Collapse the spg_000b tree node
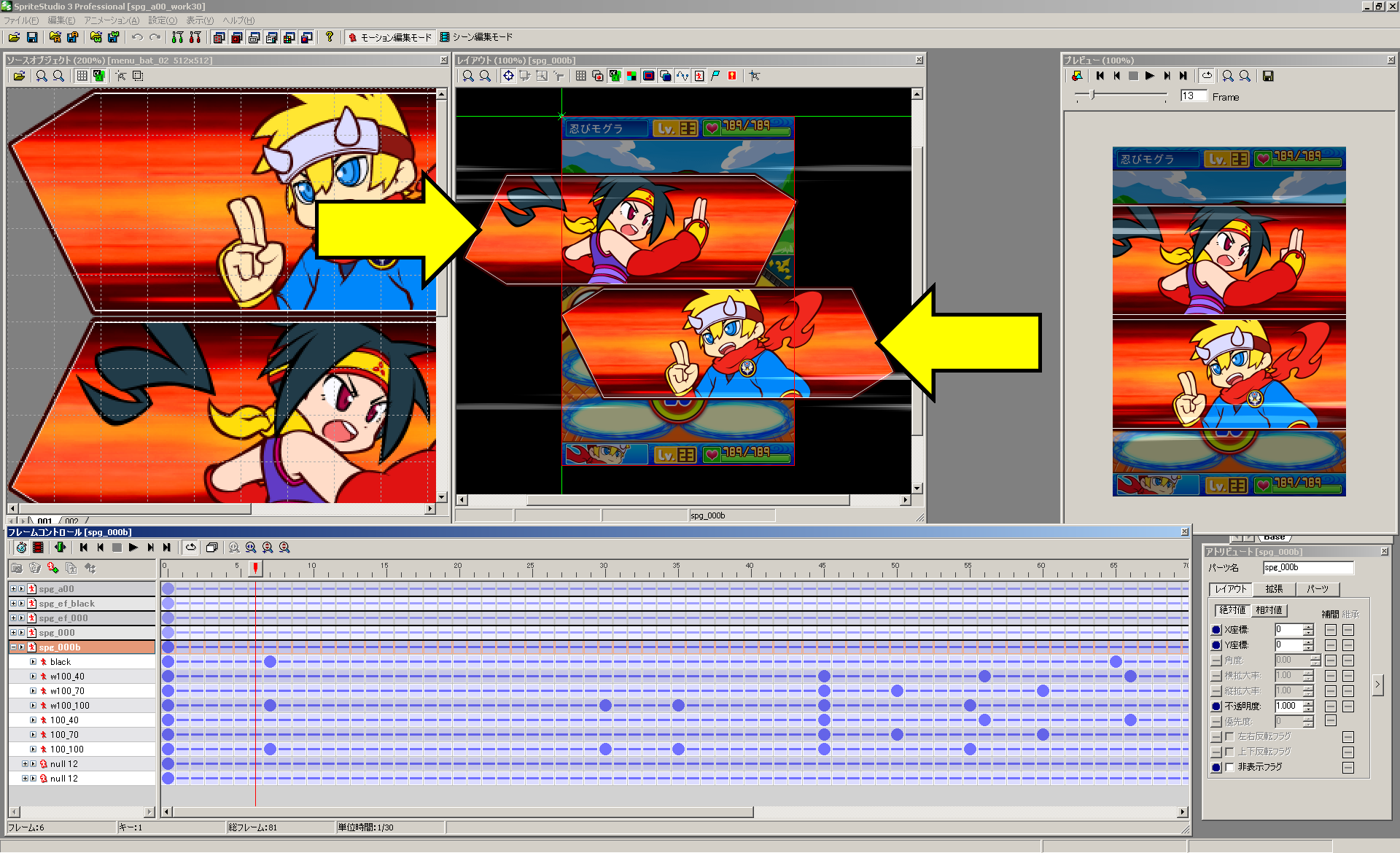1400x853 pixels. (x=13, y=647)
